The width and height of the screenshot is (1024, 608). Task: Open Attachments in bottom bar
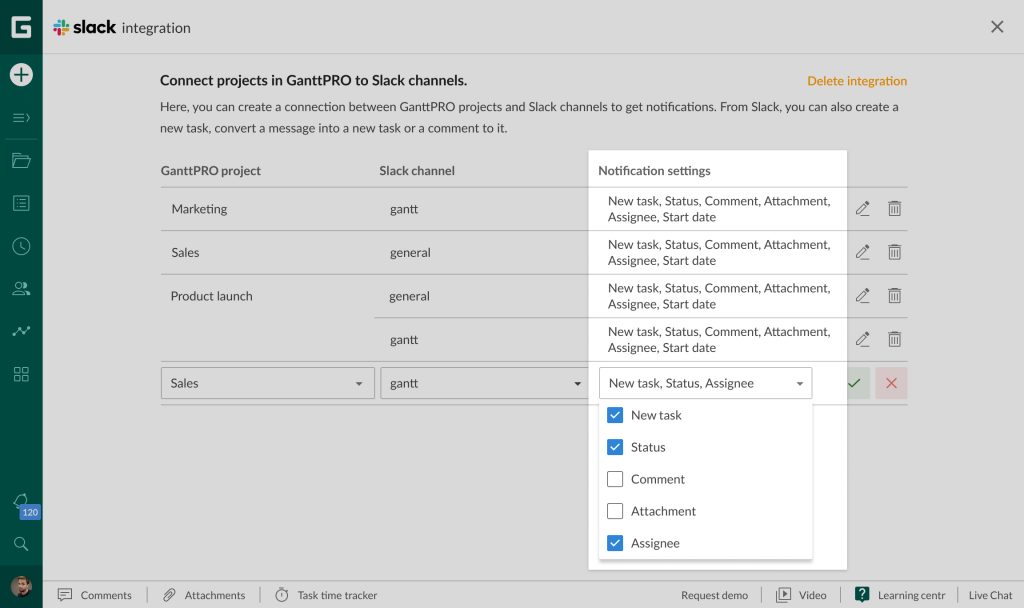point(204,595)
